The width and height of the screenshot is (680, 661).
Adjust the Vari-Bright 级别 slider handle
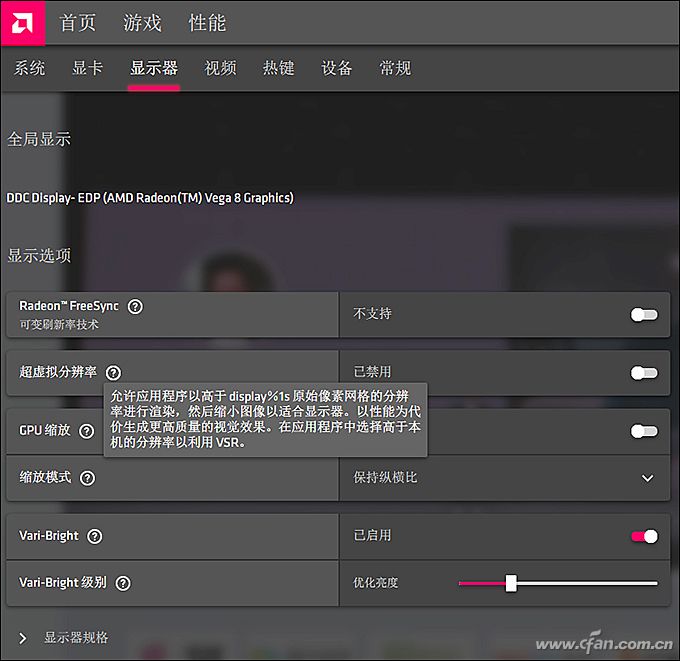coord(511,583)
